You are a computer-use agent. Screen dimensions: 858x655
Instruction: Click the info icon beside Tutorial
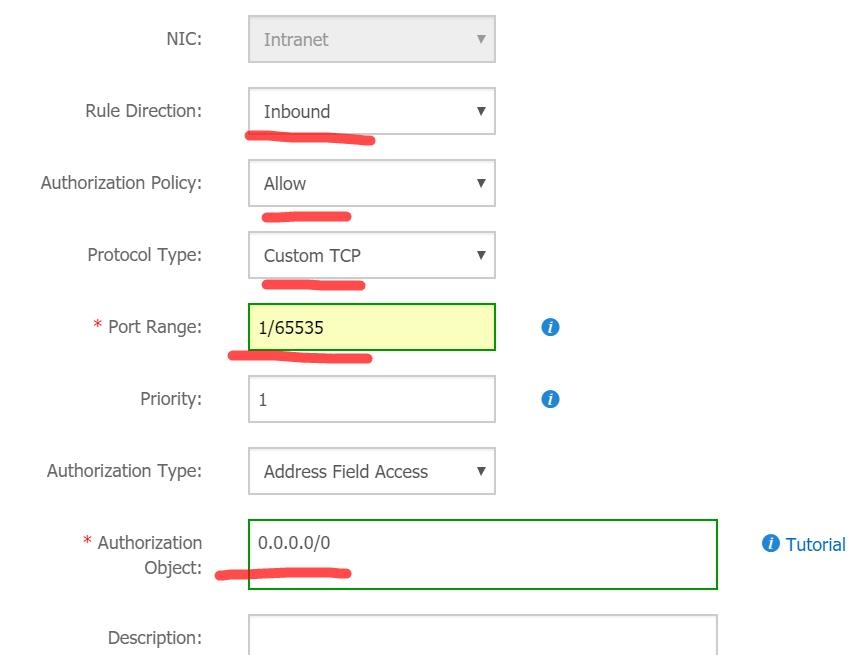(x=770, y=543)
